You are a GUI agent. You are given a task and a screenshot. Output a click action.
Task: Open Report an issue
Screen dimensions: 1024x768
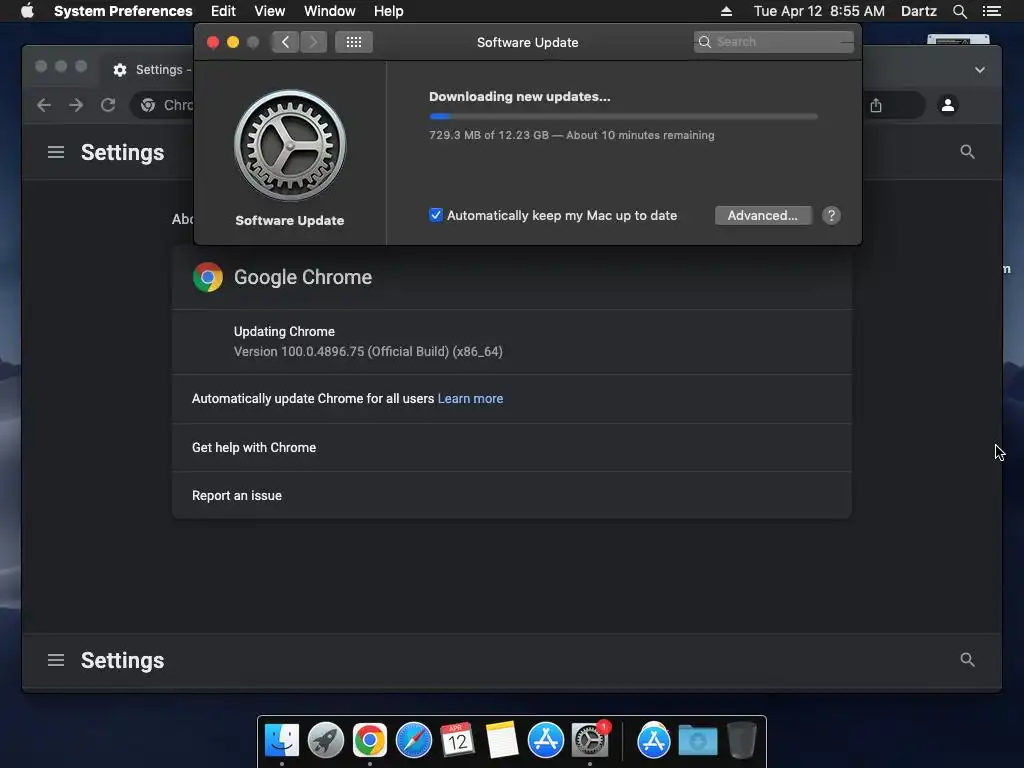click(511, 495)
